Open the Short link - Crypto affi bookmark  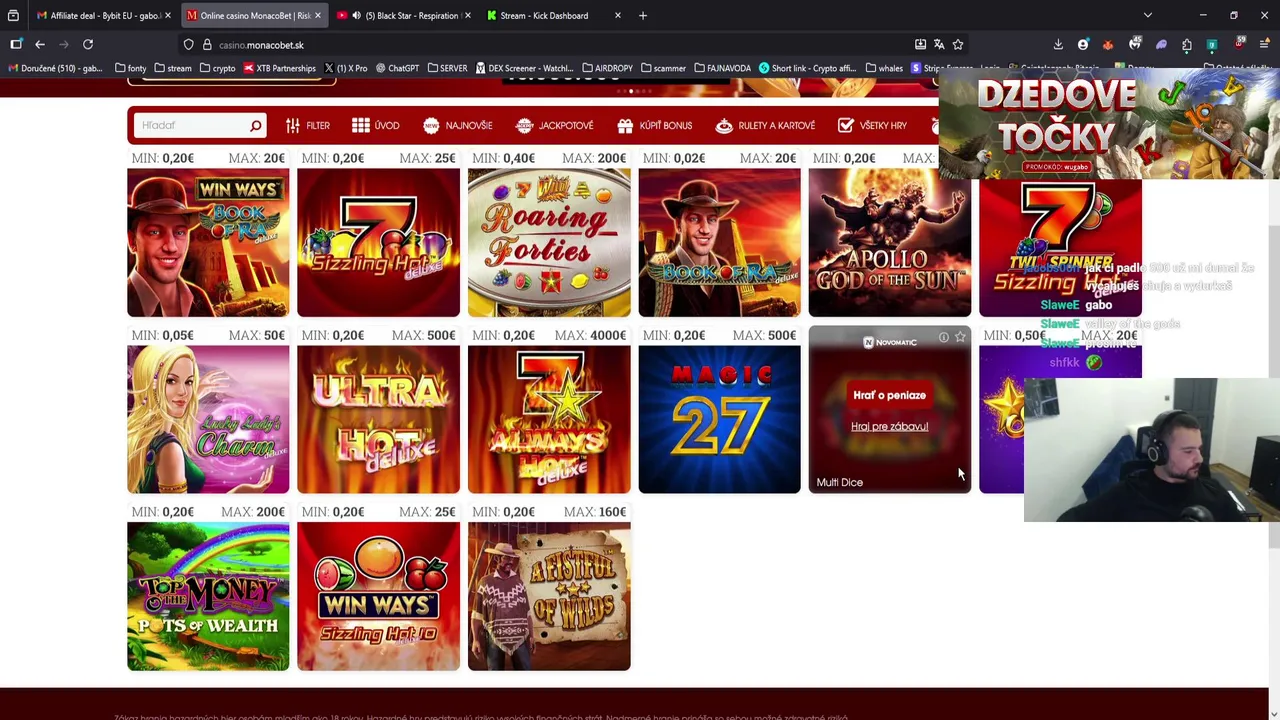click(x=808, y=68)
